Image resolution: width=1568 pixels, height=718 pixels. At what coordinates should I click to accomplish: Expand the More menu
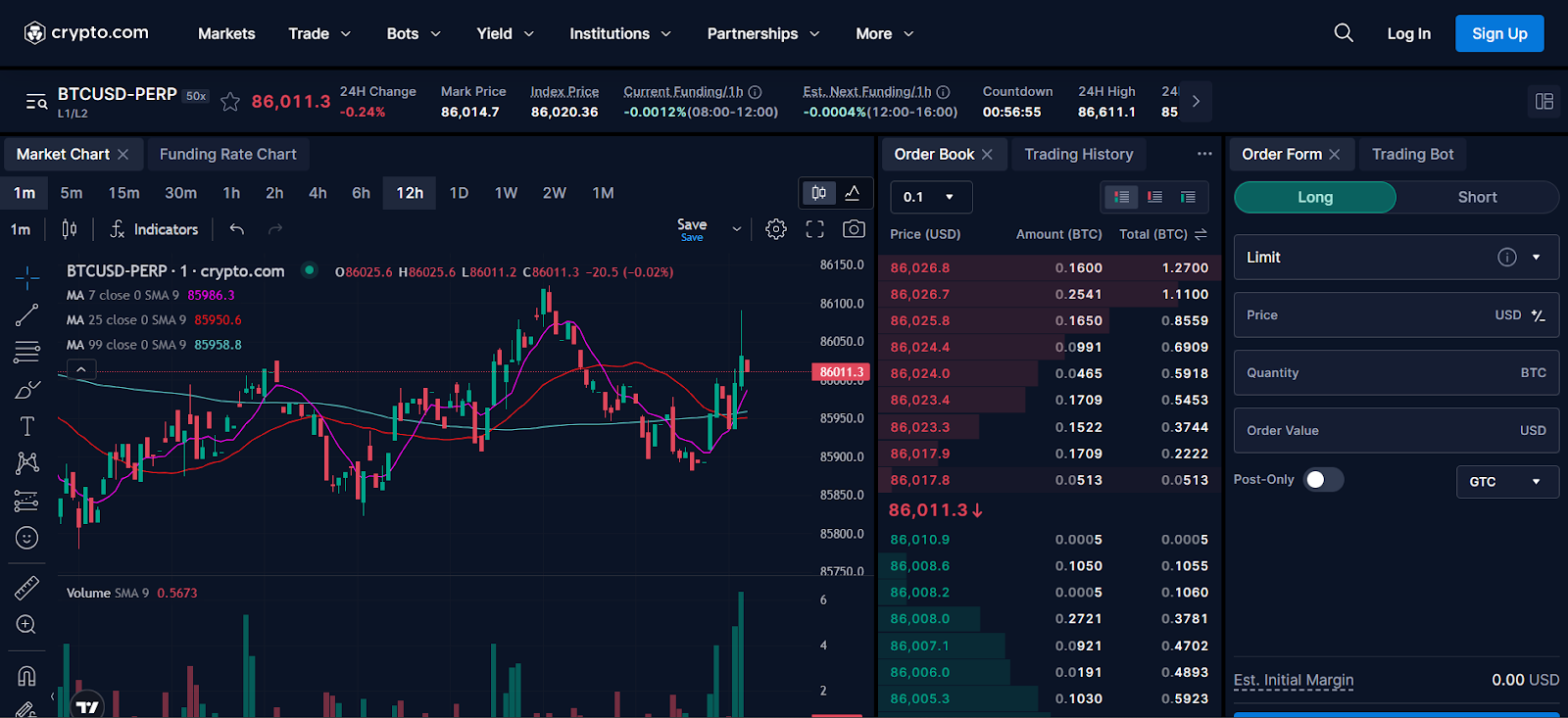(885, 33)
